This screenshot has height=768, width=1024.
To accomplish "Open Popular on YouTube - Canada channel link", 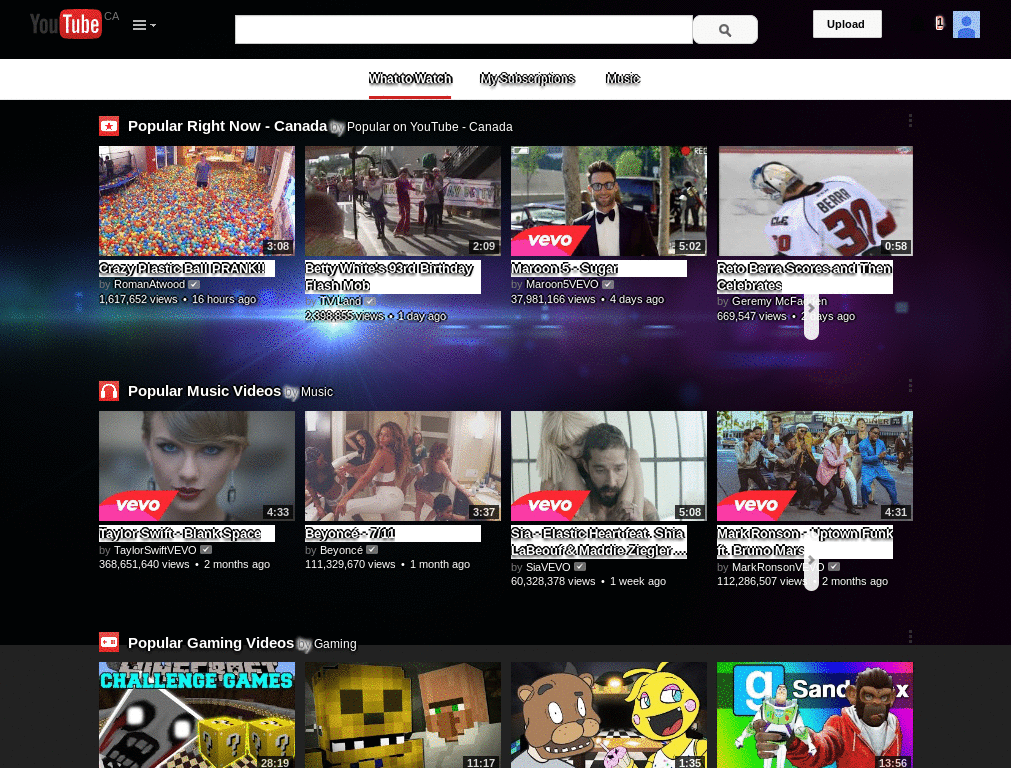I will coord(430,127).
